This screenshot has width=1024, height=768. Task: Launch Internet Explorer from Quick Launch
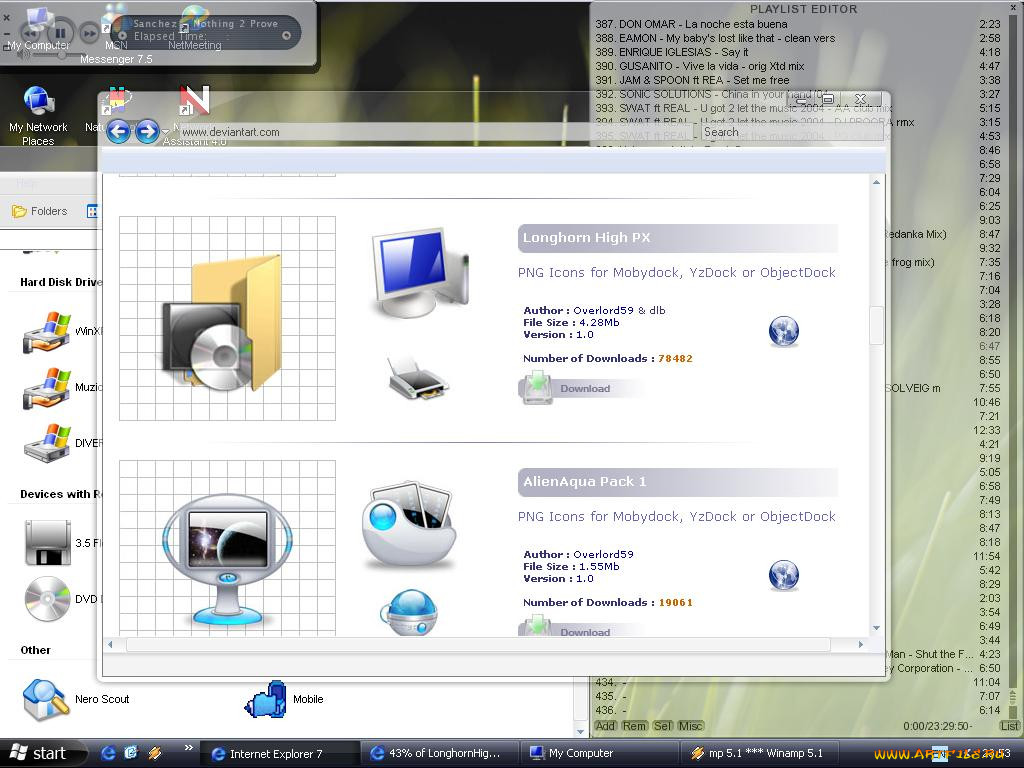[108, 753]
